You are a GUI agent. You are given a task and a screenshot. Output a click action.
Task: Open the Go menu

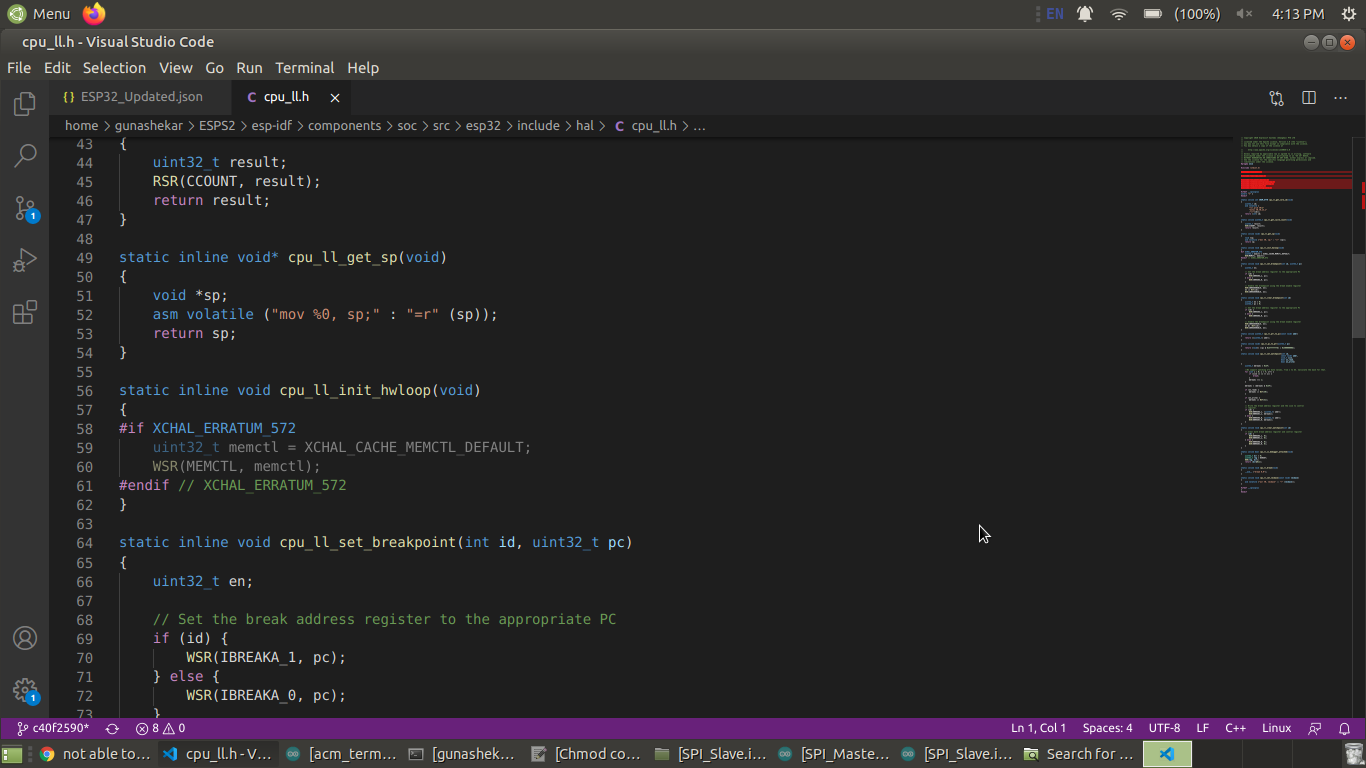pos(214,68)
